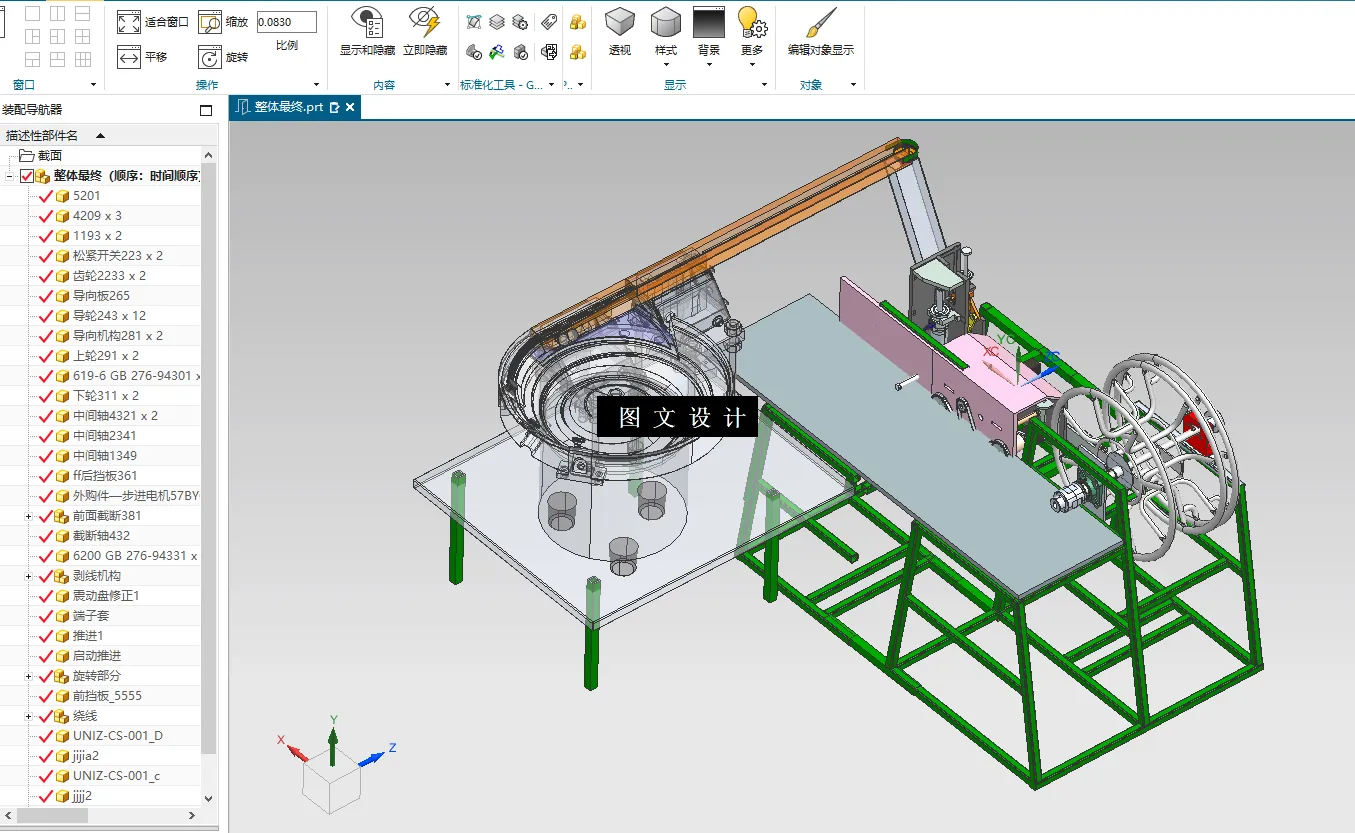
Task: Click the 样式 rendering style cube icon
Action: 666,21
